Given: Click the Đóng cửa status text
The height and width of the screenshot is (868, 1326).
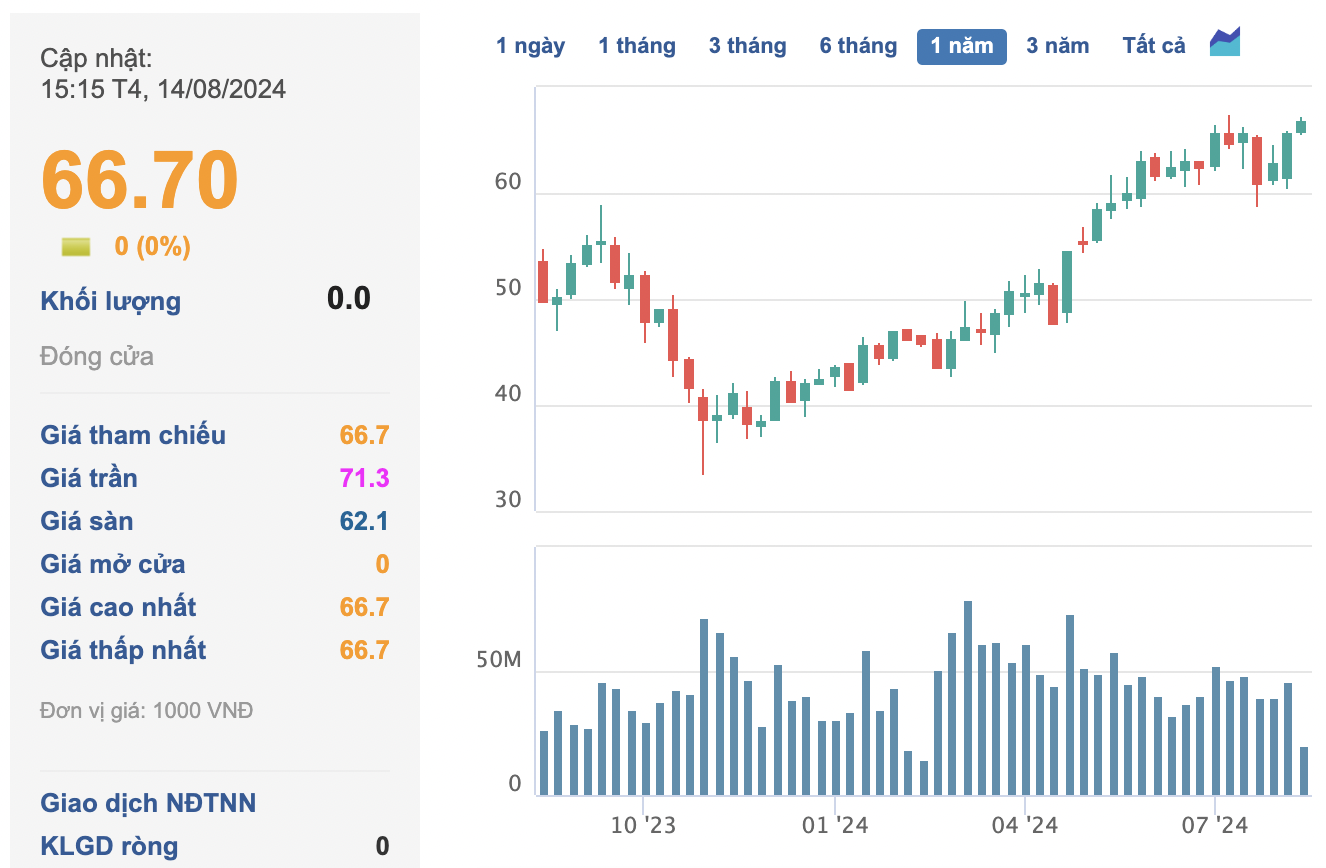Looking at the screenshot, I should pyautogui.click(x=97, y=357).
